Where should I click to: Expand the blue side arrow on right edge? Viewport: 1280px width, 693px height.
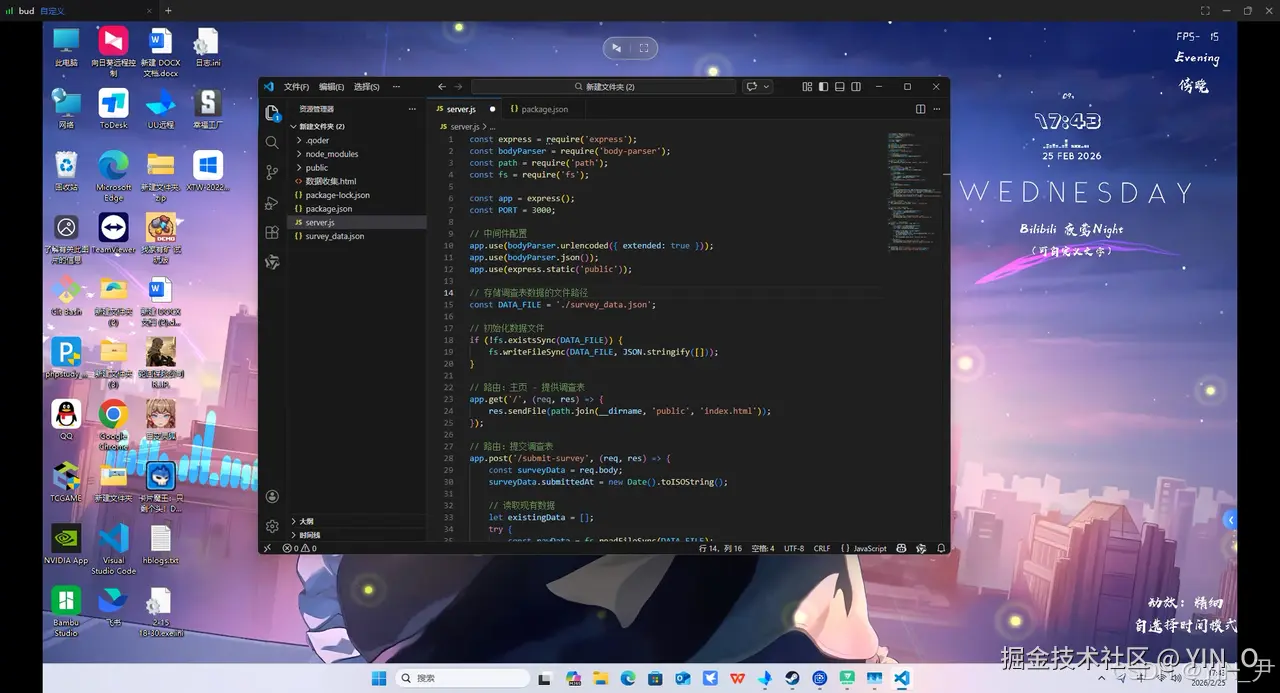click(1231, 520)
